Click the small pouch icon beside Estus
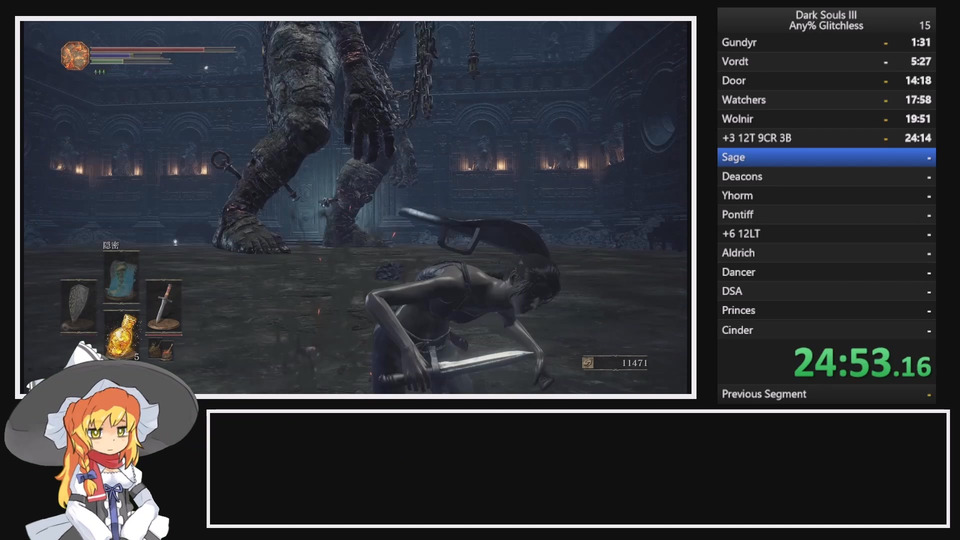Image resolution: width=960 pixels, height=540 pixels. pyautogui.click(x=162, y=349)
